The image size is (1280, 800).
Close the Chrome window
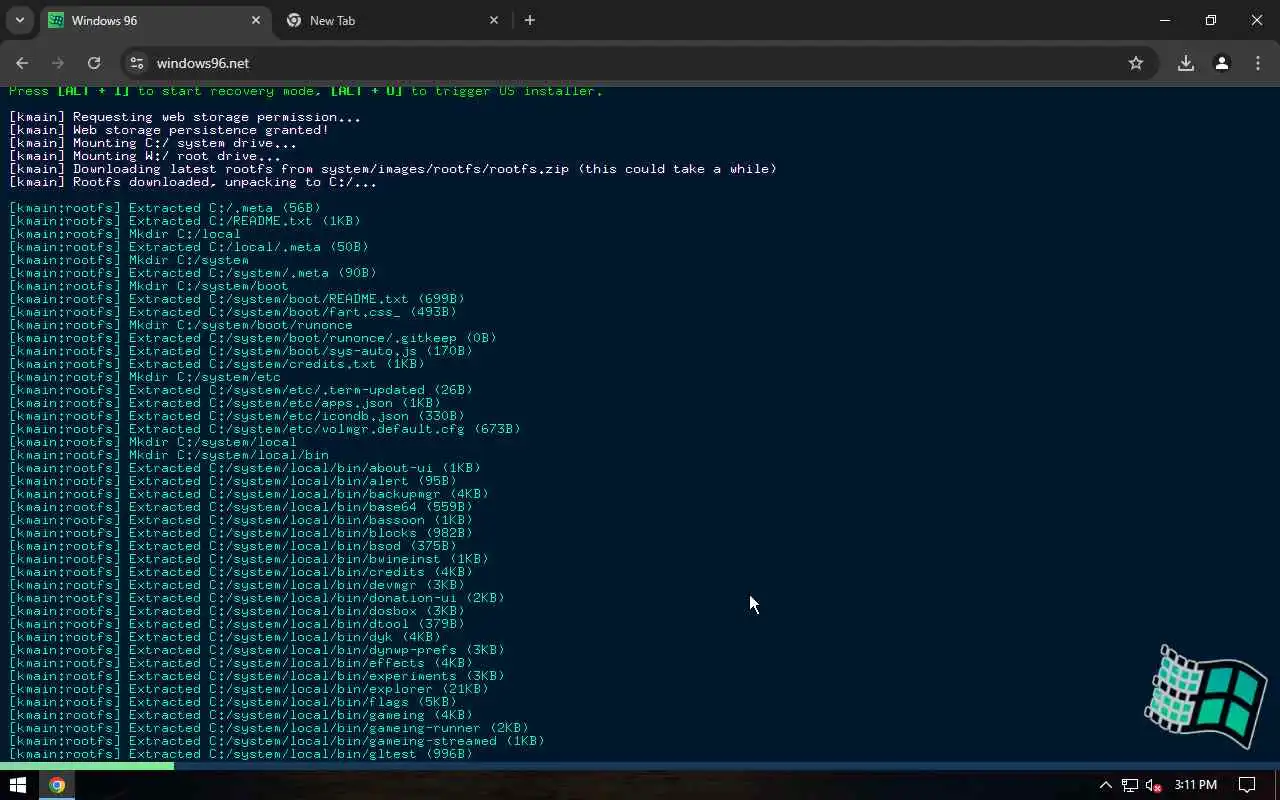coord(1257,20)
